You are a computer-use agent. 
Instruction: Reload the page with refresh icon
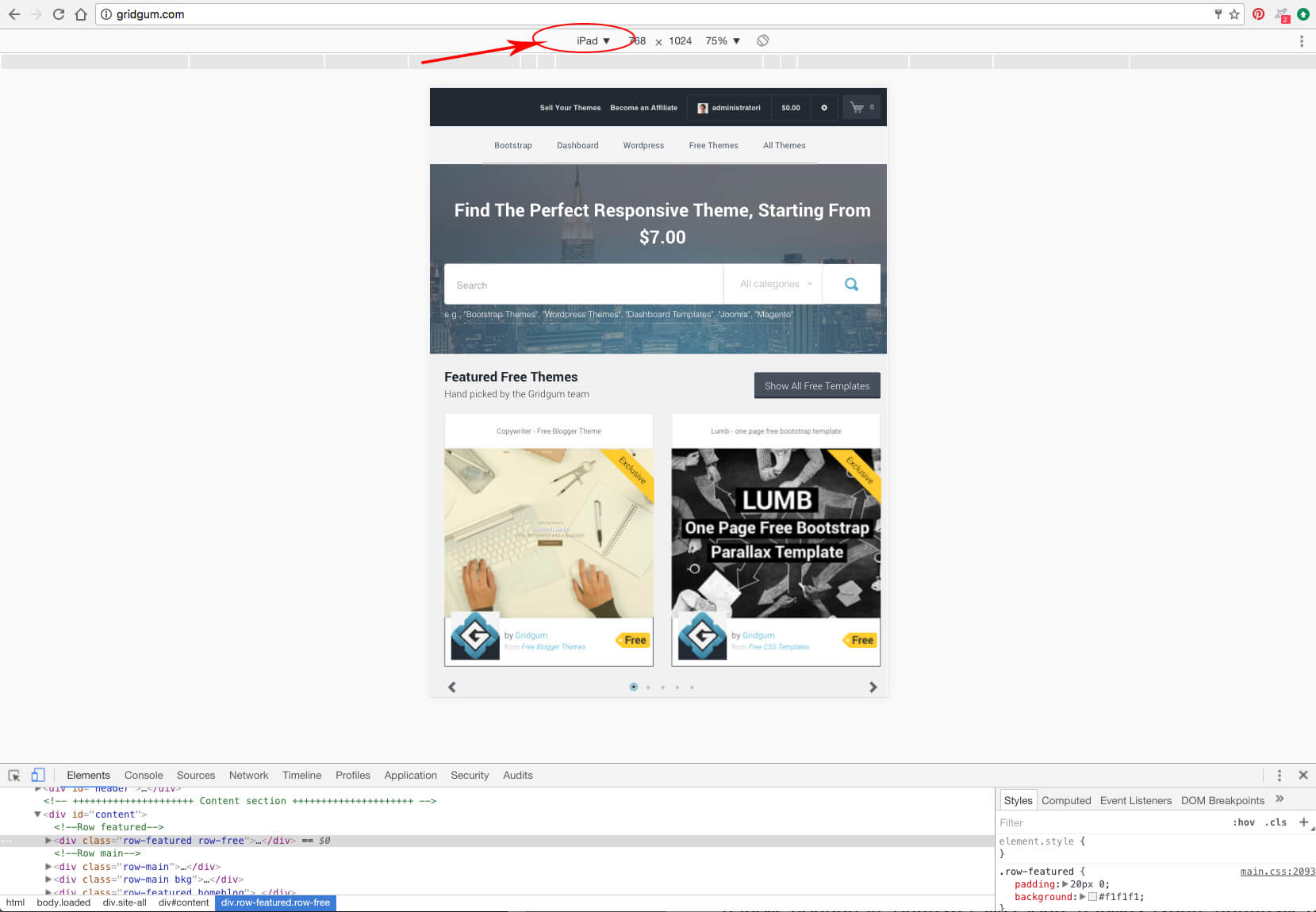coord(59,14)
